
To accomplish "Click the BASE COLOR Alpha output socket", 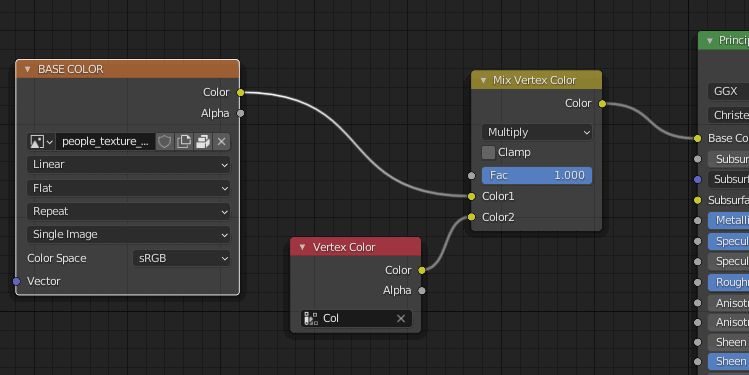I will [x=241, y=113].
